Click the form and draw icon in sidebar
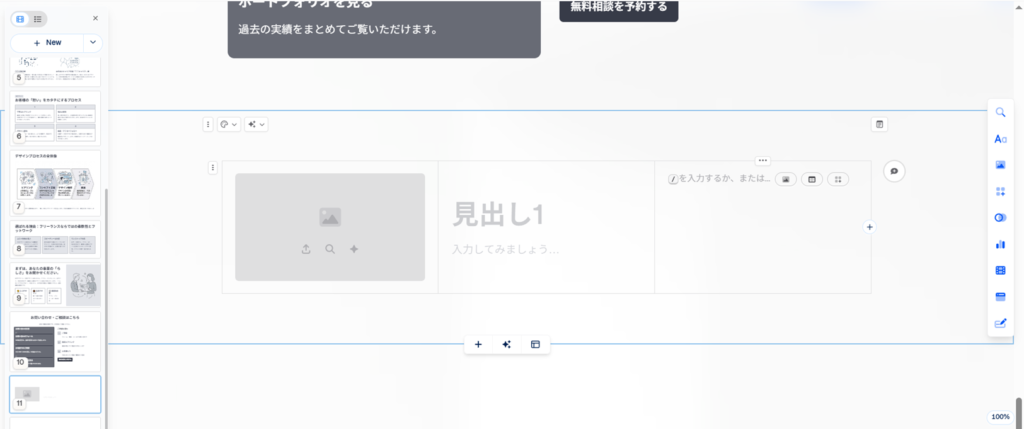This screenshot has width=1024, height=429. pyautogui.click(x=1000, y=323)
